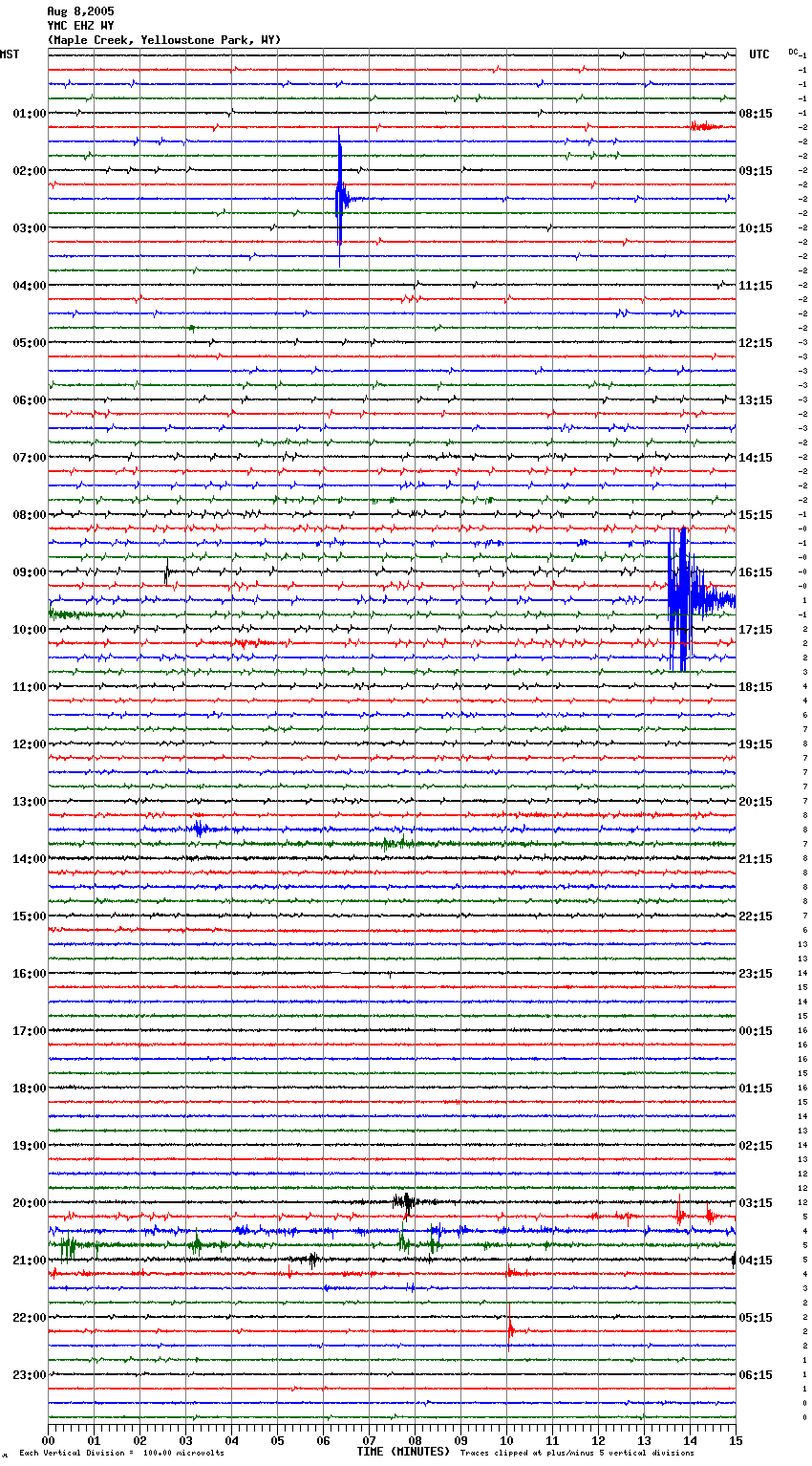Screen dimensions: 812x1466
Task: Click the 23:15 UTC time label
Action: click(756, 974)
